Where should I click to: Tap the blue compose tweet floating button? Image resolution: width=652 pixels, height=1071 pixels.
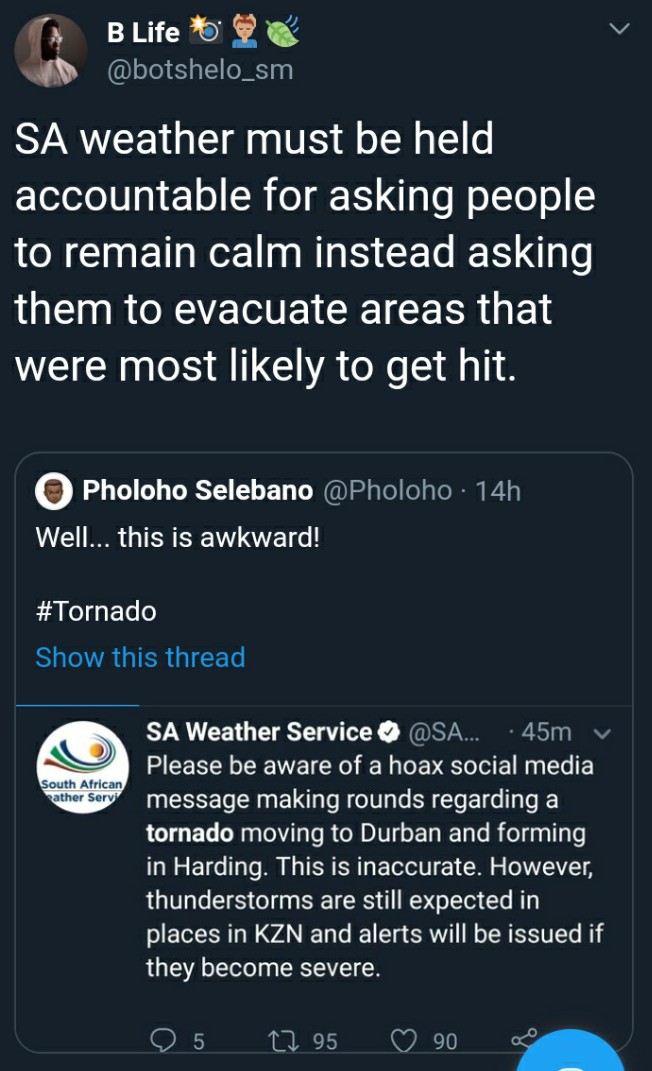[x=571, y=1052]
